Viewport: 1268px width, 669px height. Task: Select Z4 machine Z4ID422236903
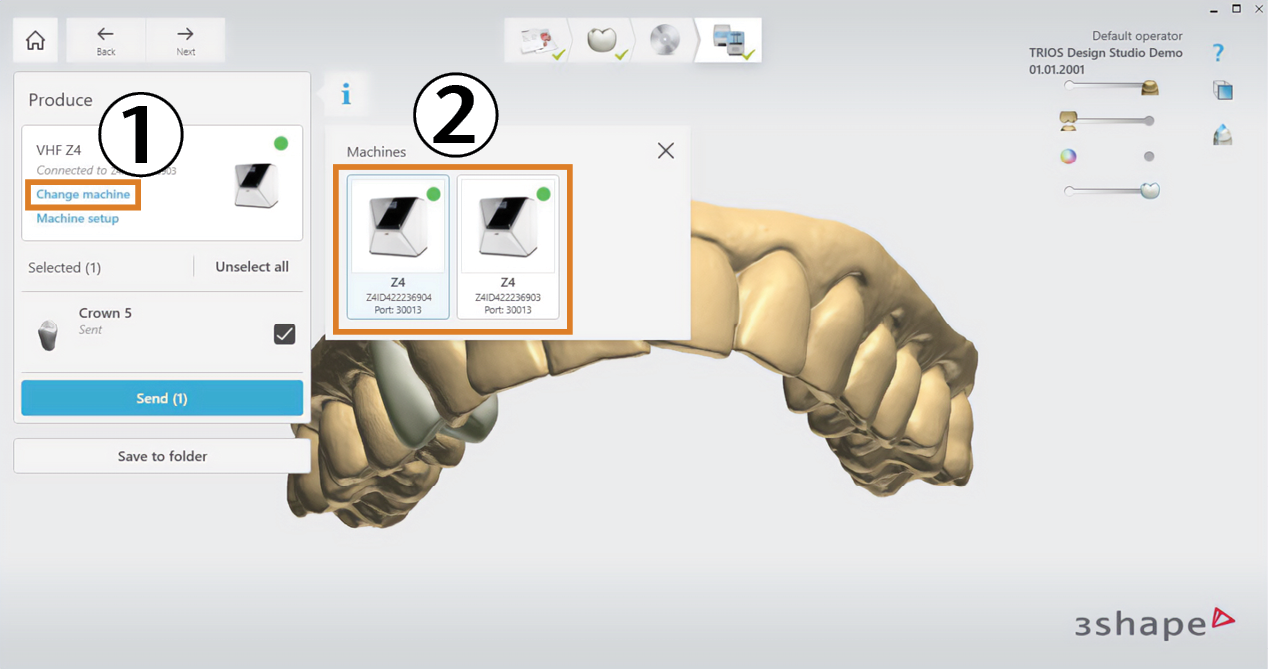508,247
